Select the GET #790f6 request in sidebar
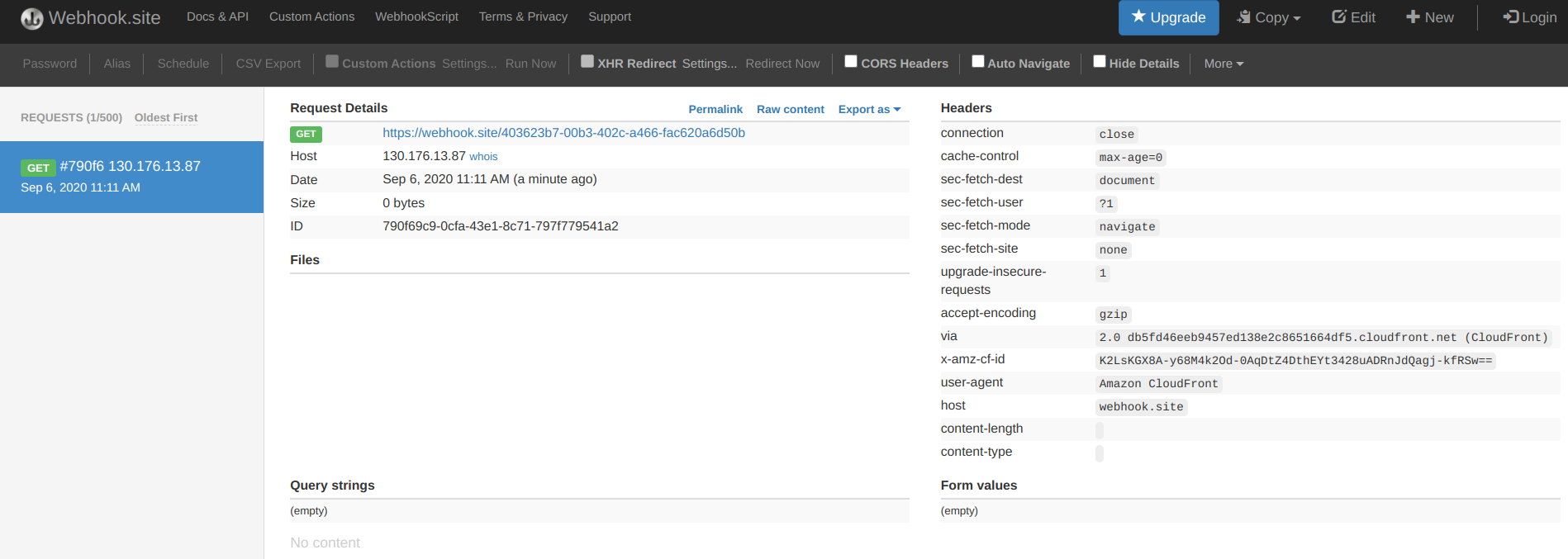Screen dimensions: 1568x559 [131, 177]
